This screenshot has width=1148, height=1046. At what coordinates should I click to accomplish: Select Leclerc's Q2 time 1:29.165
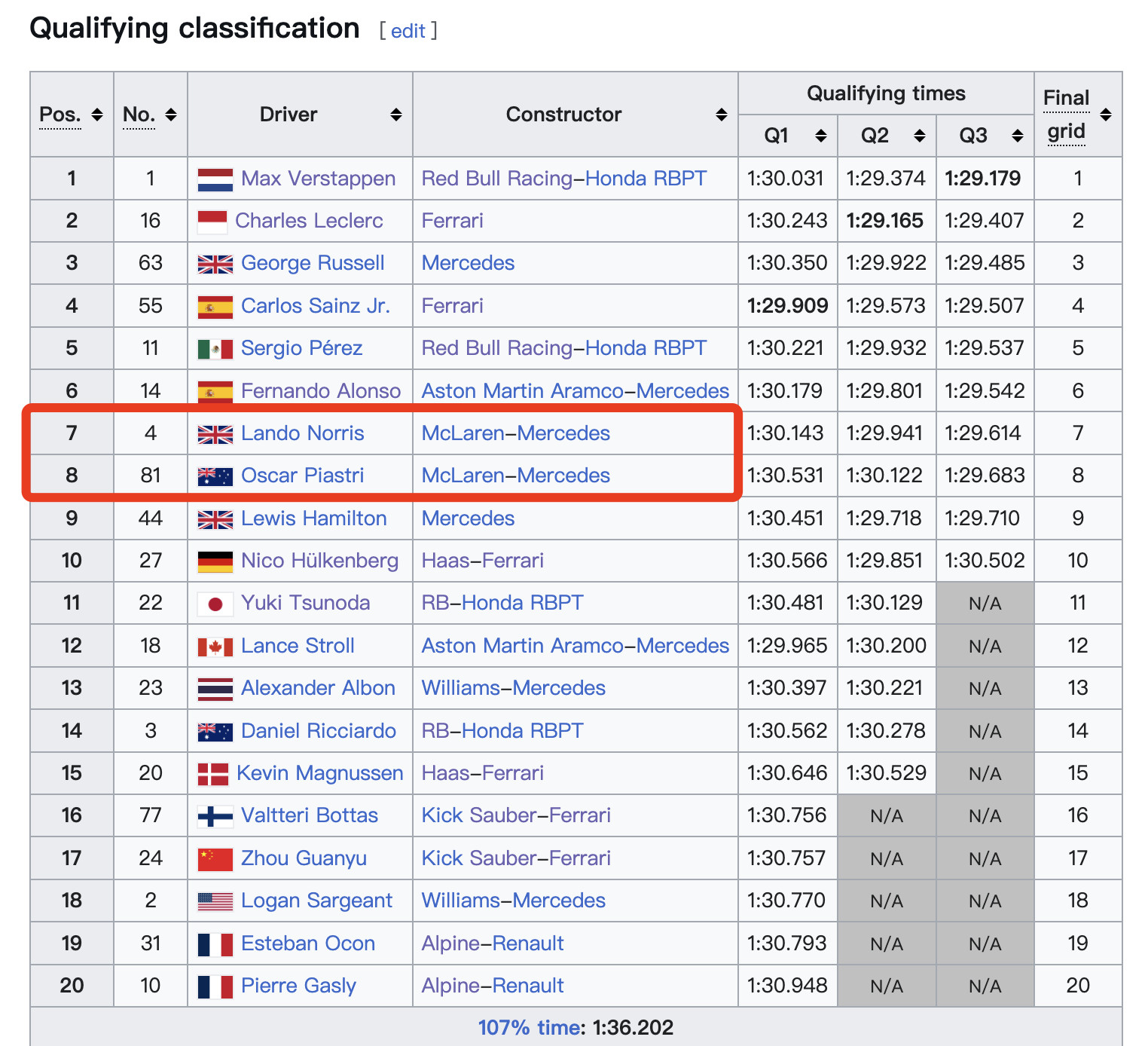884,221
